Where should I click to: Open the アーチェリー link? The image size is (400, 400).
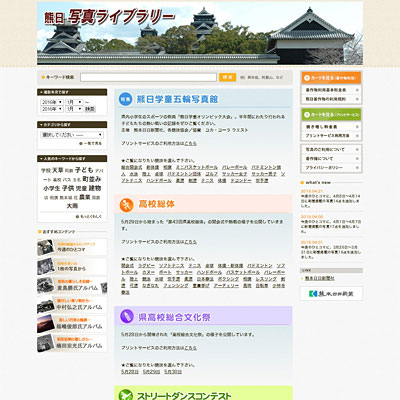coord(226,286)
